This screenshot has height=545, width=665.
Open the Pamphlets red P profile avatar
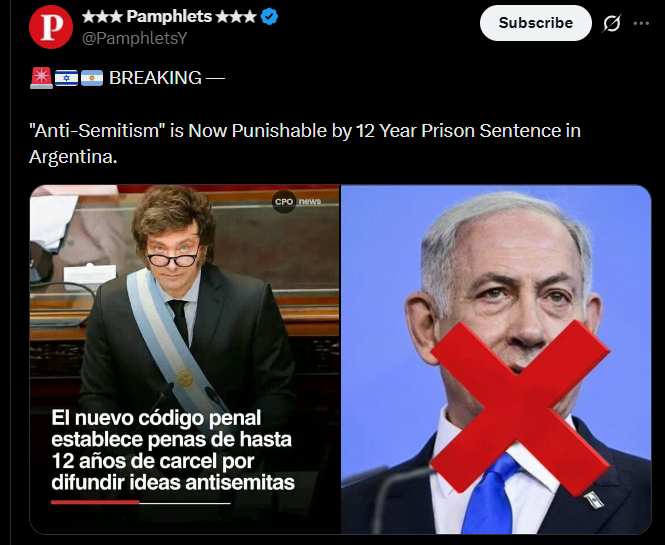coord(51,27)
